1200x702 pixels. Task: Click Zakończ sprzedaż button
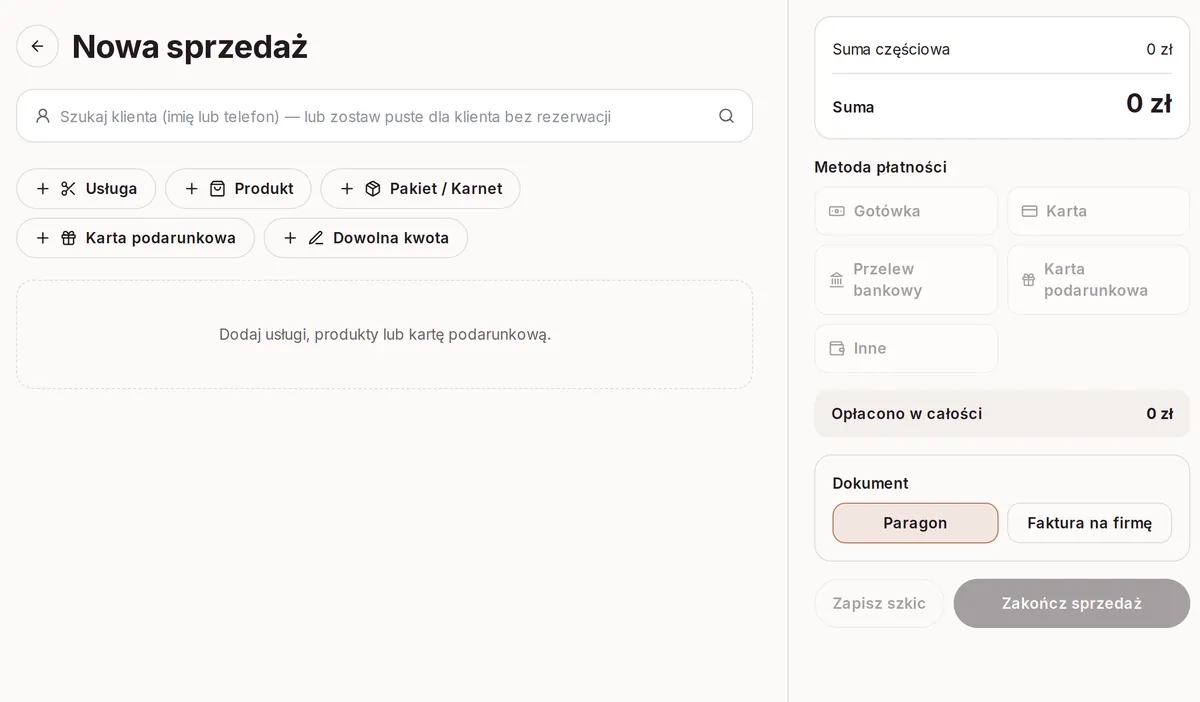pos(1071,603)
